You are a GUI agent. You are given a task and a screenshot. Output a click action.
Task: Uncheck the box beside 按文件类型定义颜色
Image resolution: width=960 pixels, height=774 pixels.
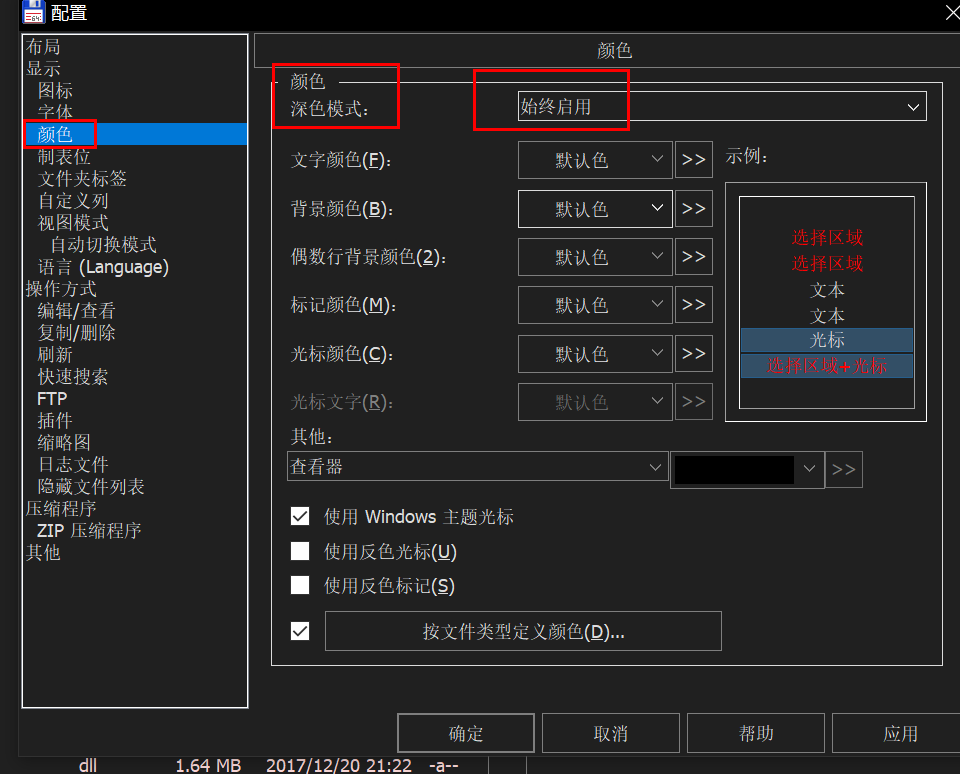pyautogui.click(x=300, y=631)
